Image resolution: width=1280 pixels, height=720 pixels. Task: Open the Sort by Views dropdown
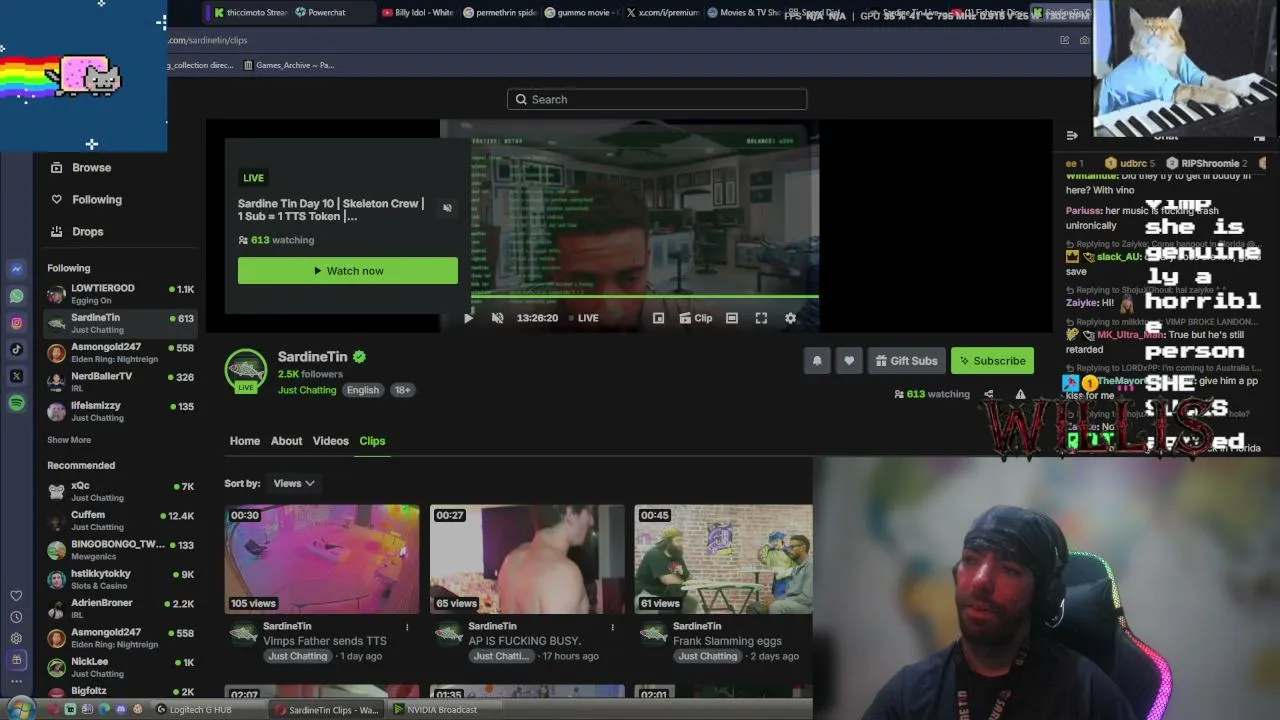point(294,484)
